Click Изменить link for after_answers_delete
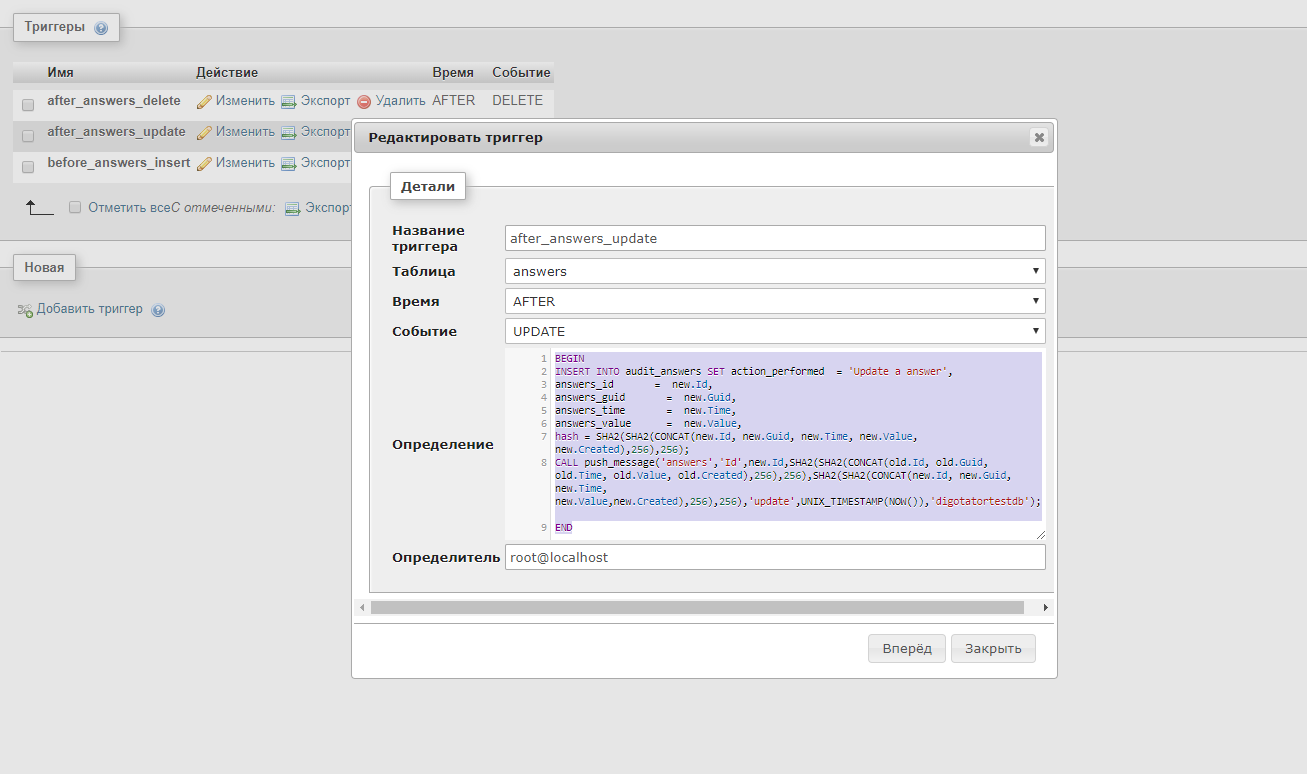 click(245, 101)
